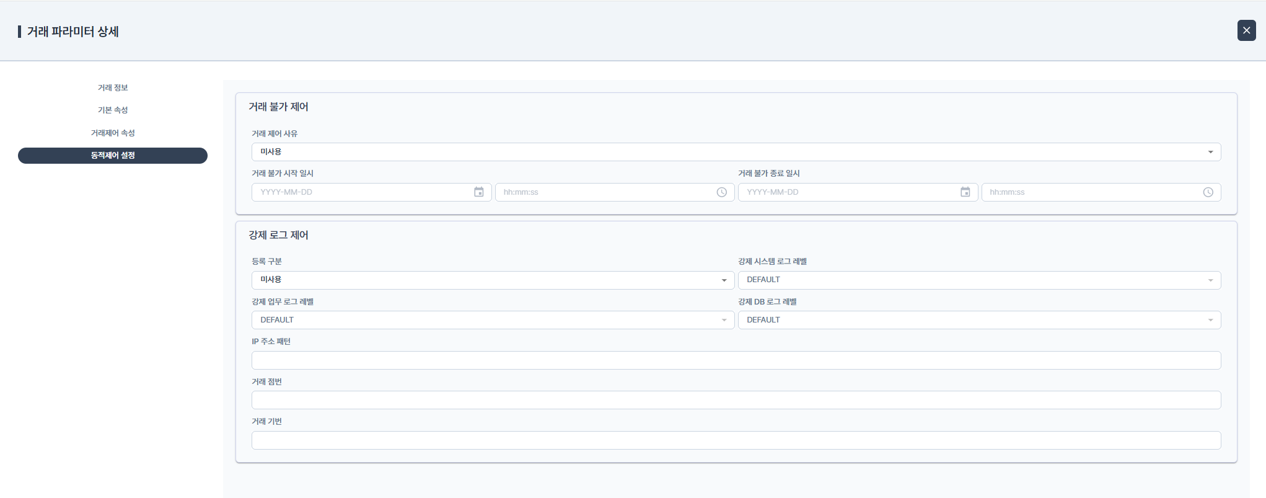Expand the 강제 업무 로그 레벨 dropdown
The height and width of the screenshot is (498, 1266).
pos(493,320)
